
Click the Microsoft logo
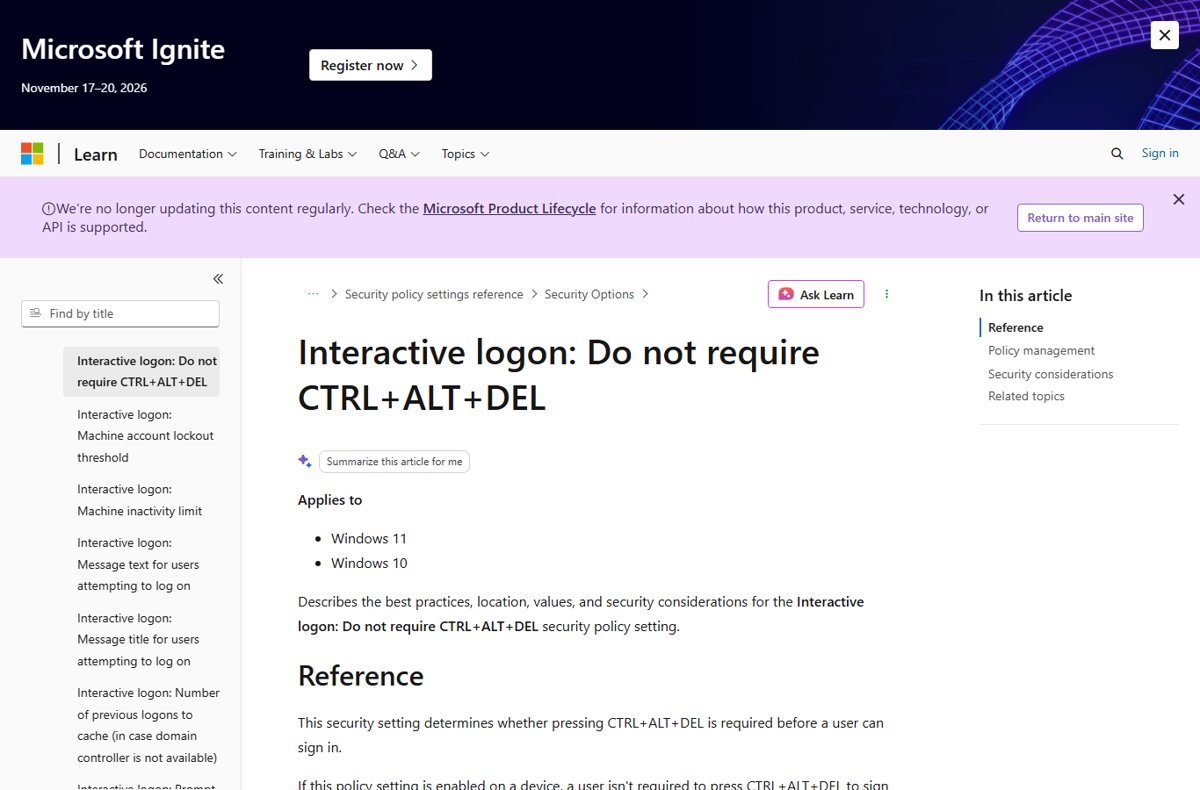pos(32,154)
